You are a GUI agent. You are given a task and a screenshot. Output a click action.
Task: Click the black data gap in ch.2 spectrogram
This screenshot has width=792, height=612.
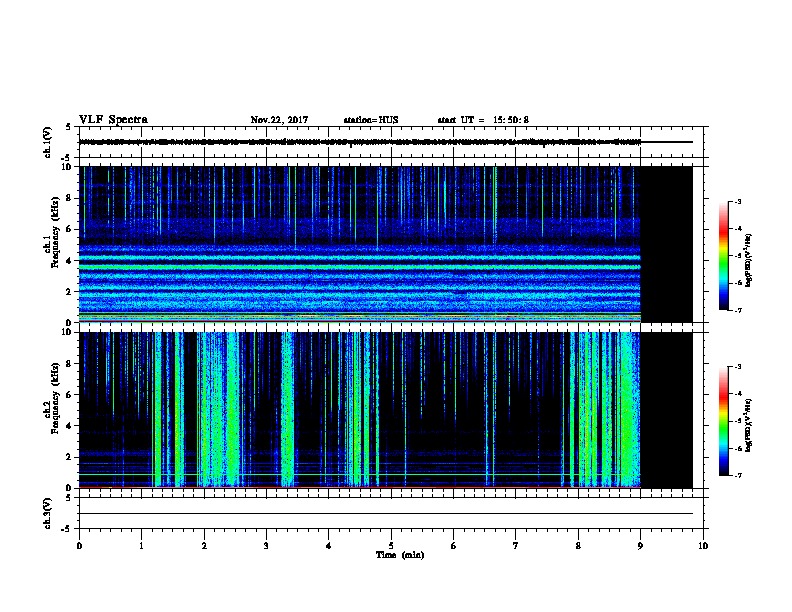(x=667, y=410)
